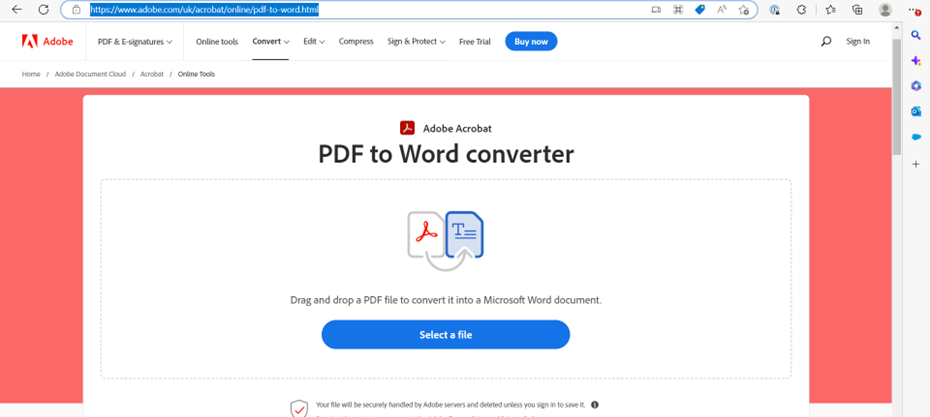
Task: Click the PDF to Word illustration in drop zone
Action: pos(445,240)
